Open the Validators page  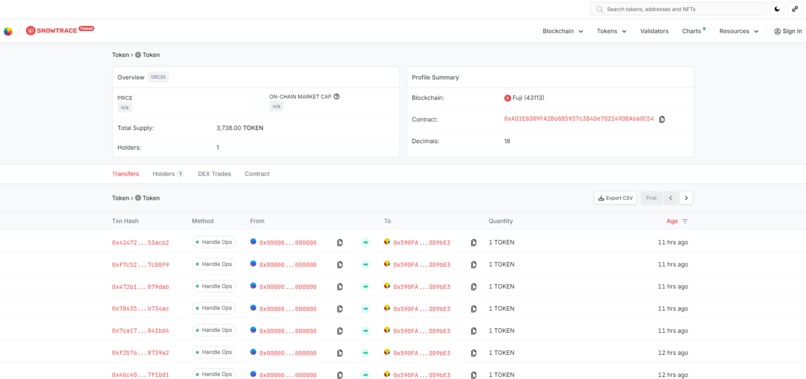654,31
